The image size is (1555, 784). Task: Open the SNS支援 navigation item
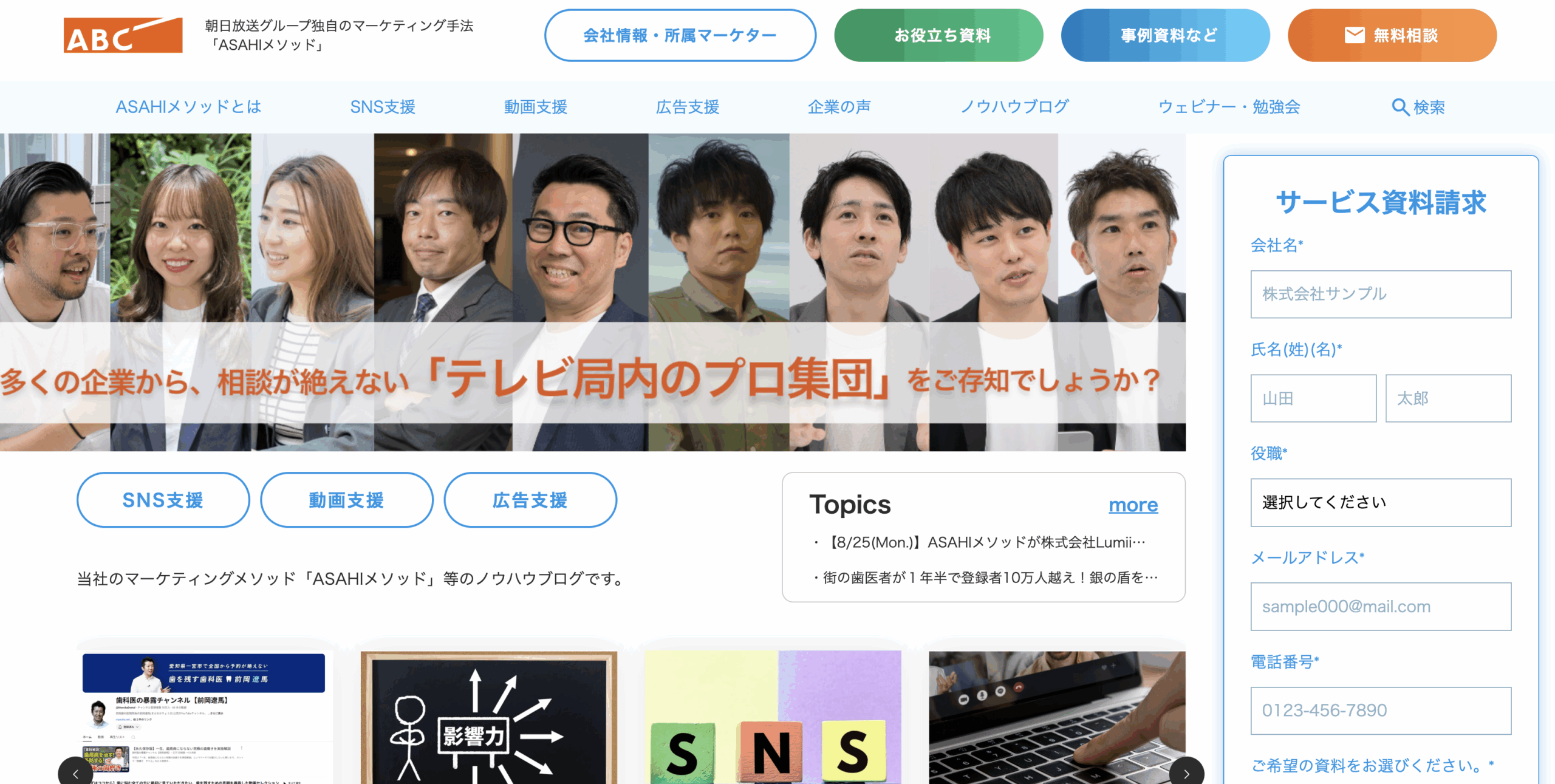383,107
